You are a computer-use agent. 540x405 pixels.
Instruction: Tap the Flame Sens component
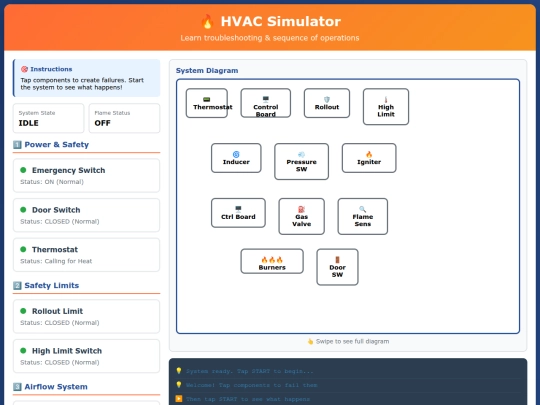click(363, 216)
